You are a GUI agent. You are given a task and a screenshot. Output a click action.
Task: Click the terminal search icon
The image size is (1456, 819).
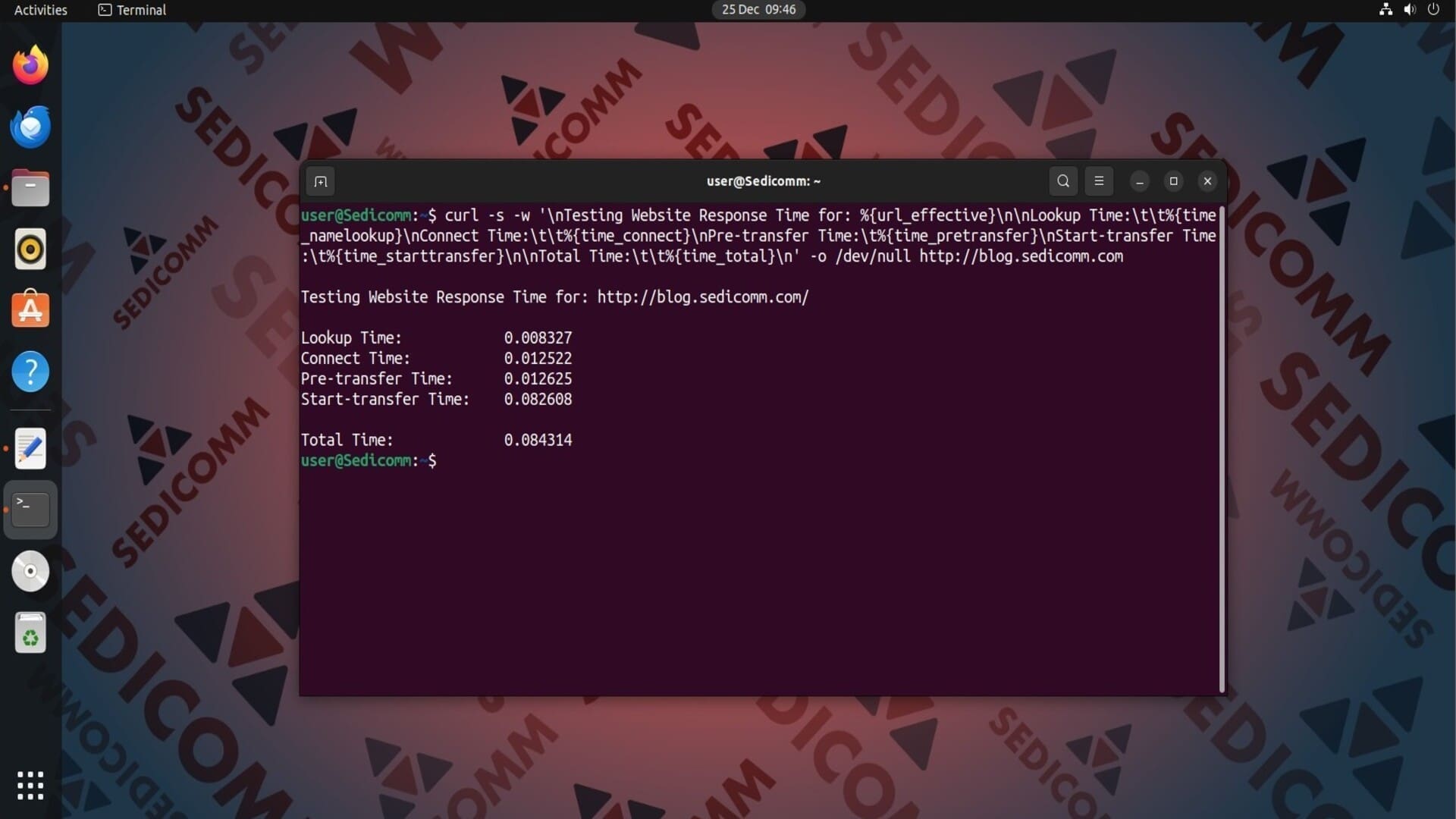click(x=1063, y=181)
